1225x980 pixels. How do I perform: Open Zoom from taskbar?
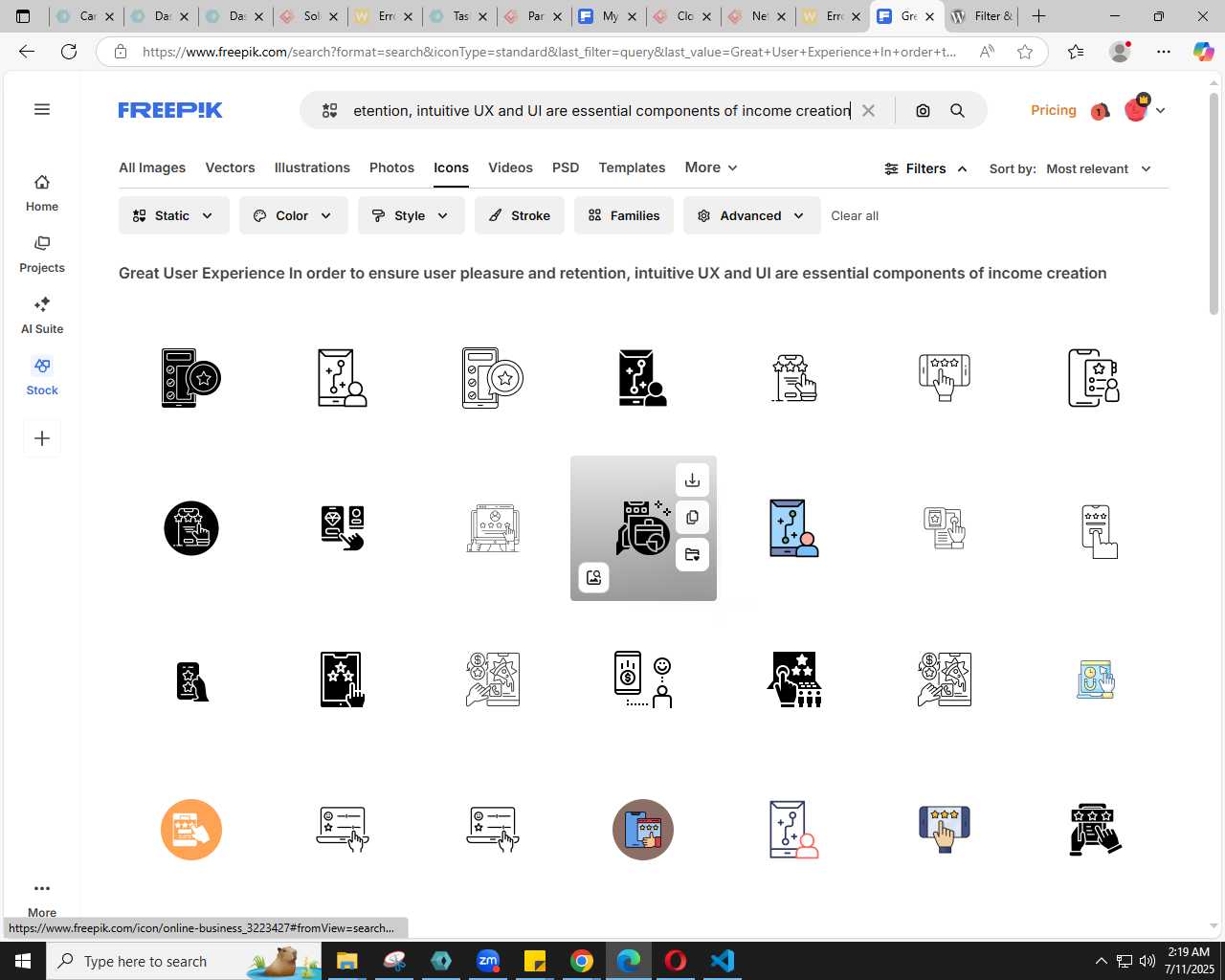(488, 961)
